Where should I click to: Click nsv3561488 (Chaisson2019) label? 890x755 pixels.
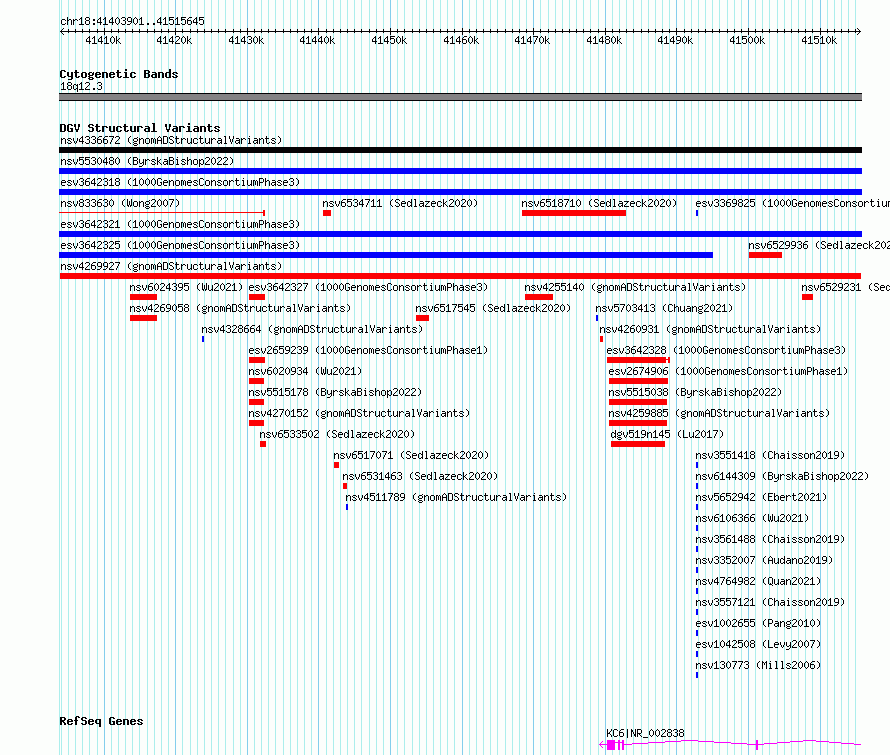(x=770, y=539)
